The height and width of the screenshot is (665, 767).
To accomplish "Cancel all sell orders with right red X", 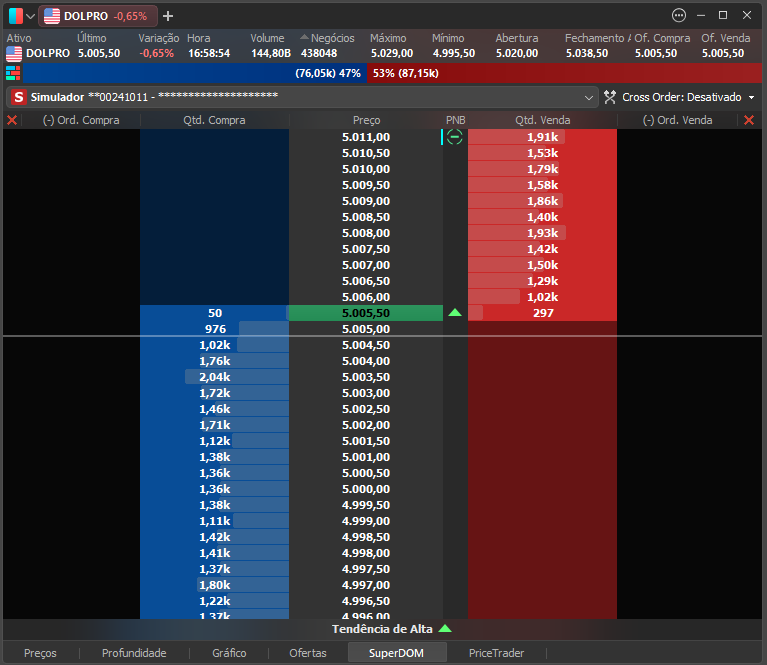I will tap(748, 120).
